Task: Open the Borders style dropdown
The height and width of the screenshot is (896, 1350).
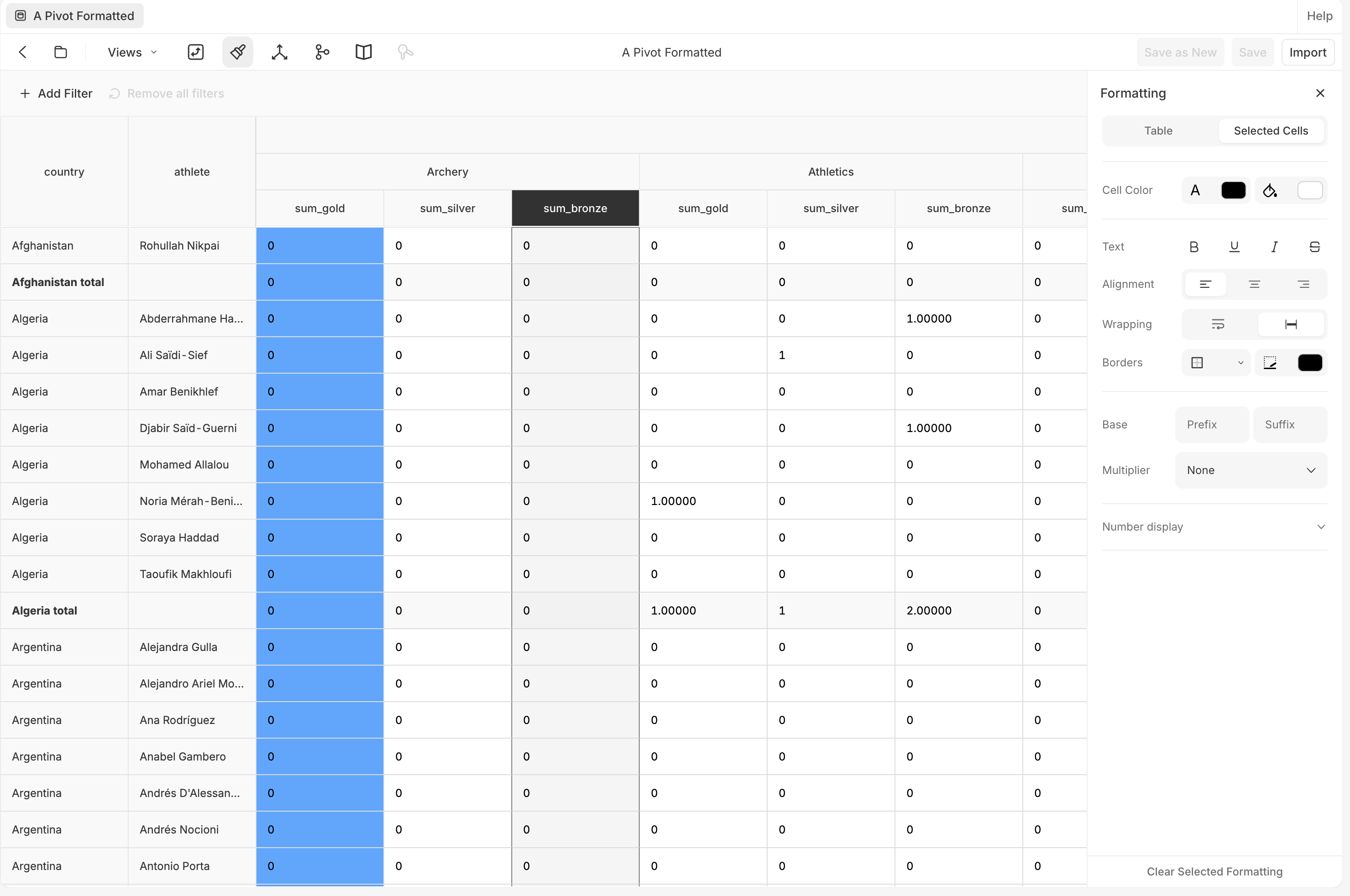Action: [1217, 363]
